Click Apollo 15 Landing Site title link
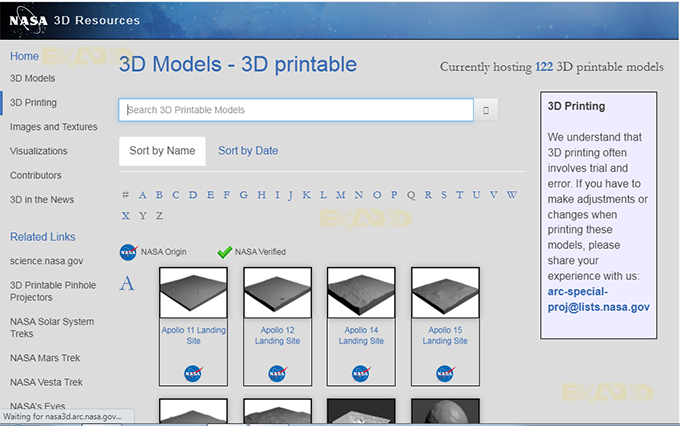This screenshot has width=680, height=426. pos(445,336)
